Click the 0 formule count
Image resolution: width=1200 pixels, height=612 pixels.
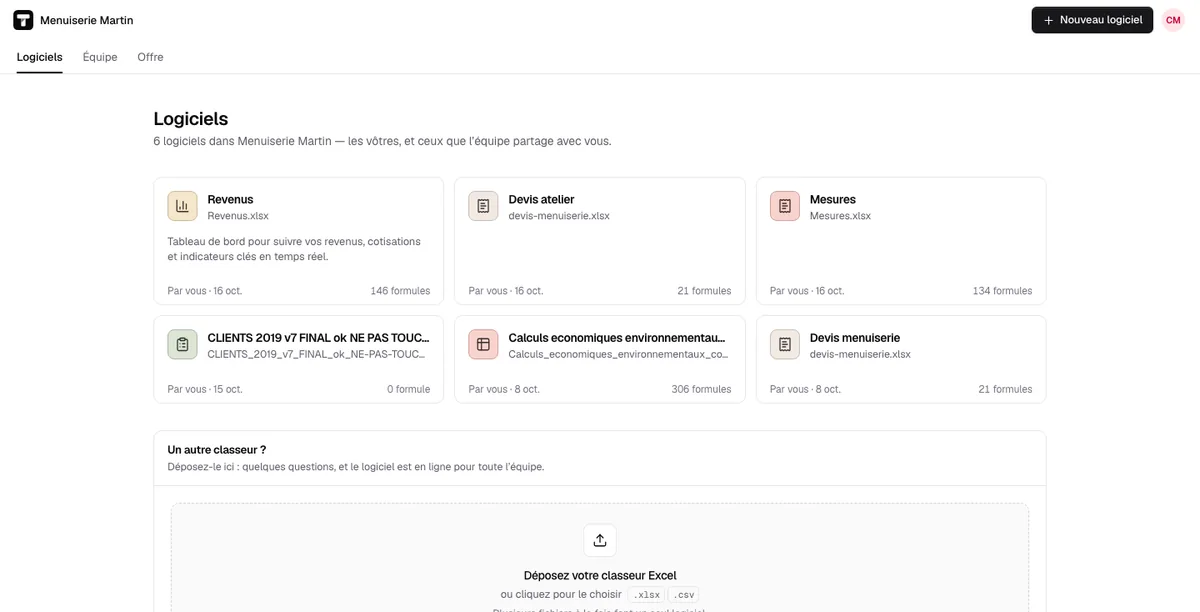pyautogui.click(x=408, y=389)
